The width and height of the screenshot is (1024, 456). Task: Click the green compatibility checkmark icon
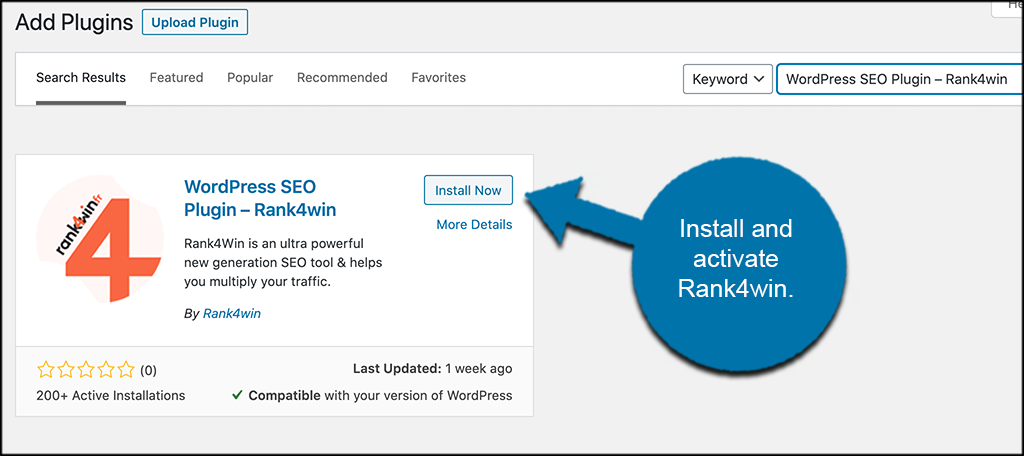click(238, 395)
